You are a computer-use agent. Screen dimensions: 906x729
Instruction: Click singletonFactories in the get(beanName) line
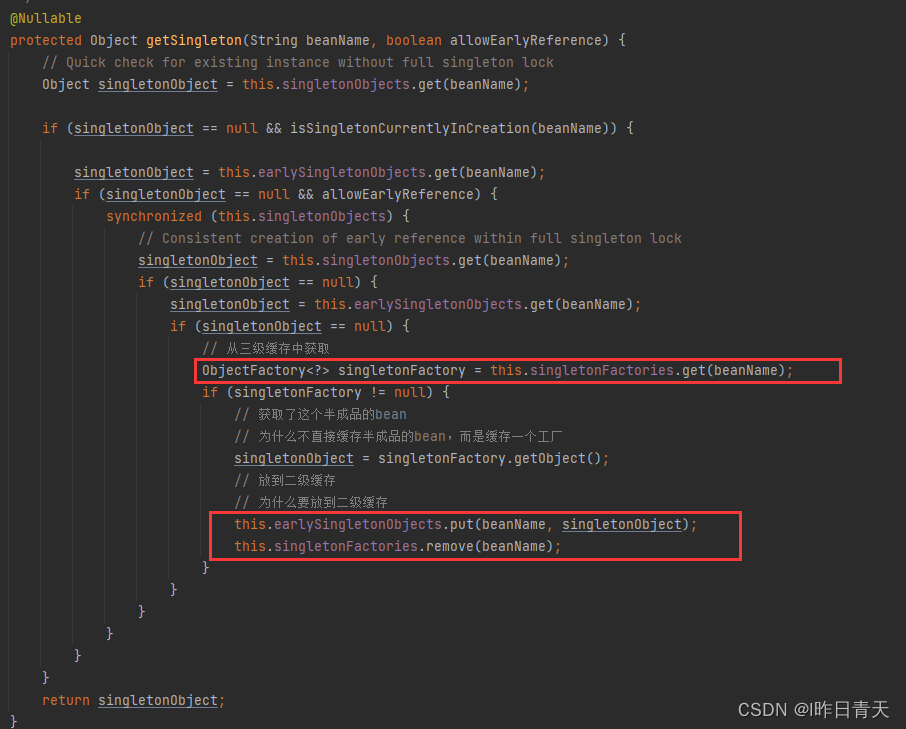[x=601, y=370]
